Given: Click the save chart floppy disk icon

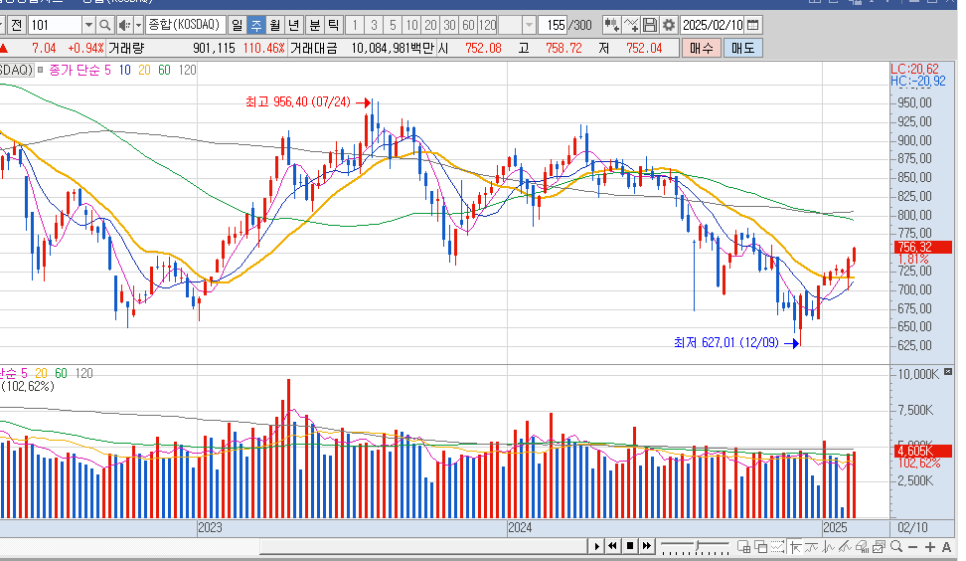Looking at the screenshot, I should click(650, 24).
